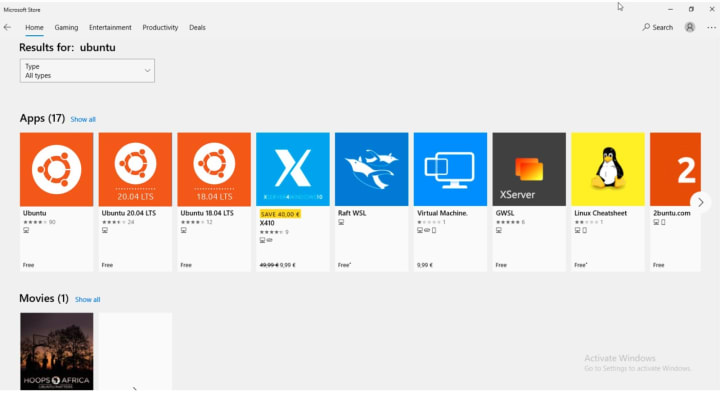Open the Hoops Africa movie thumbnail

(x=56, y=351)
